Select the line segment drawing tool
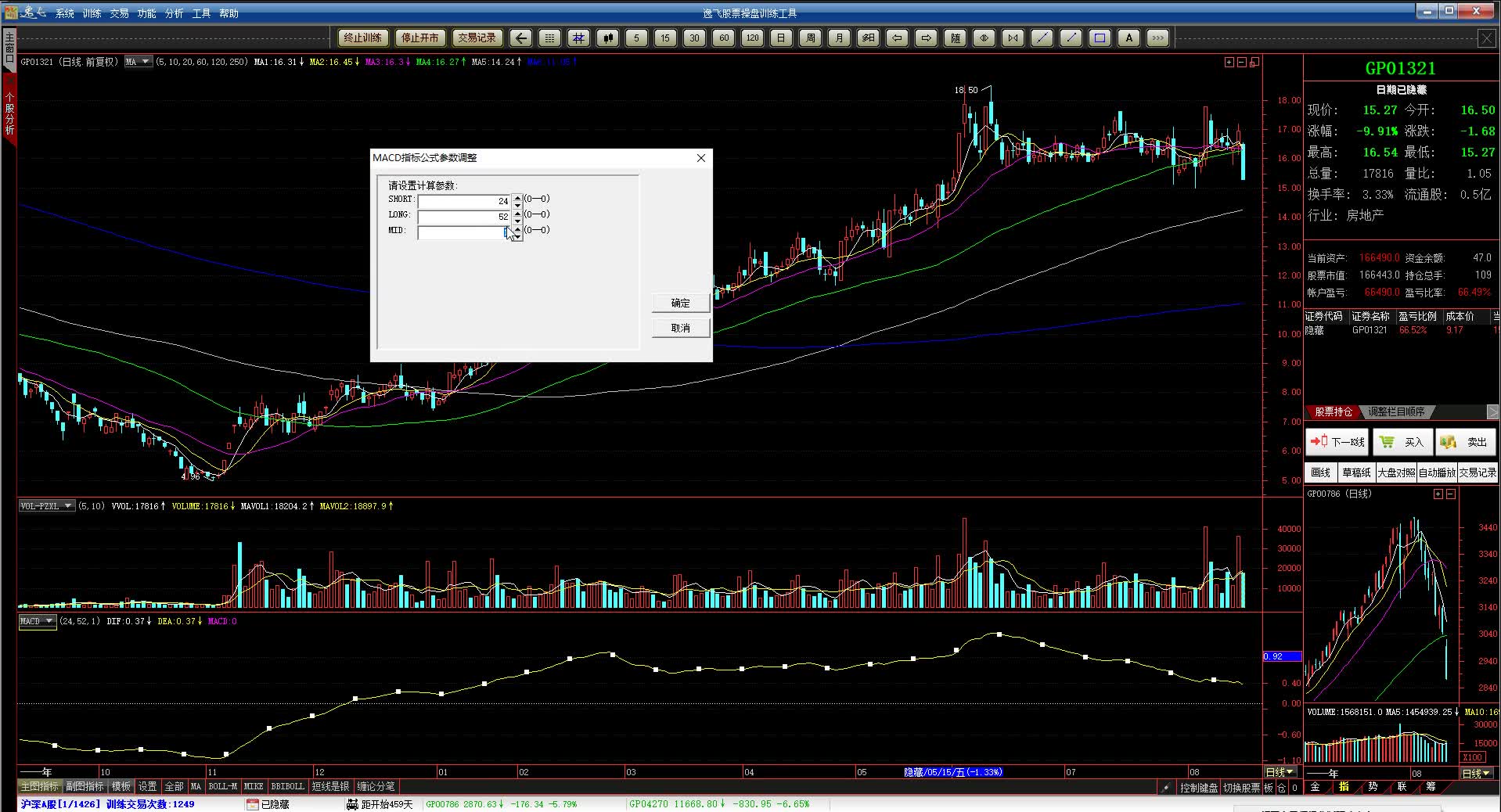The height and width of the screenshot is (812, 1501). [x=1071, y=38]
